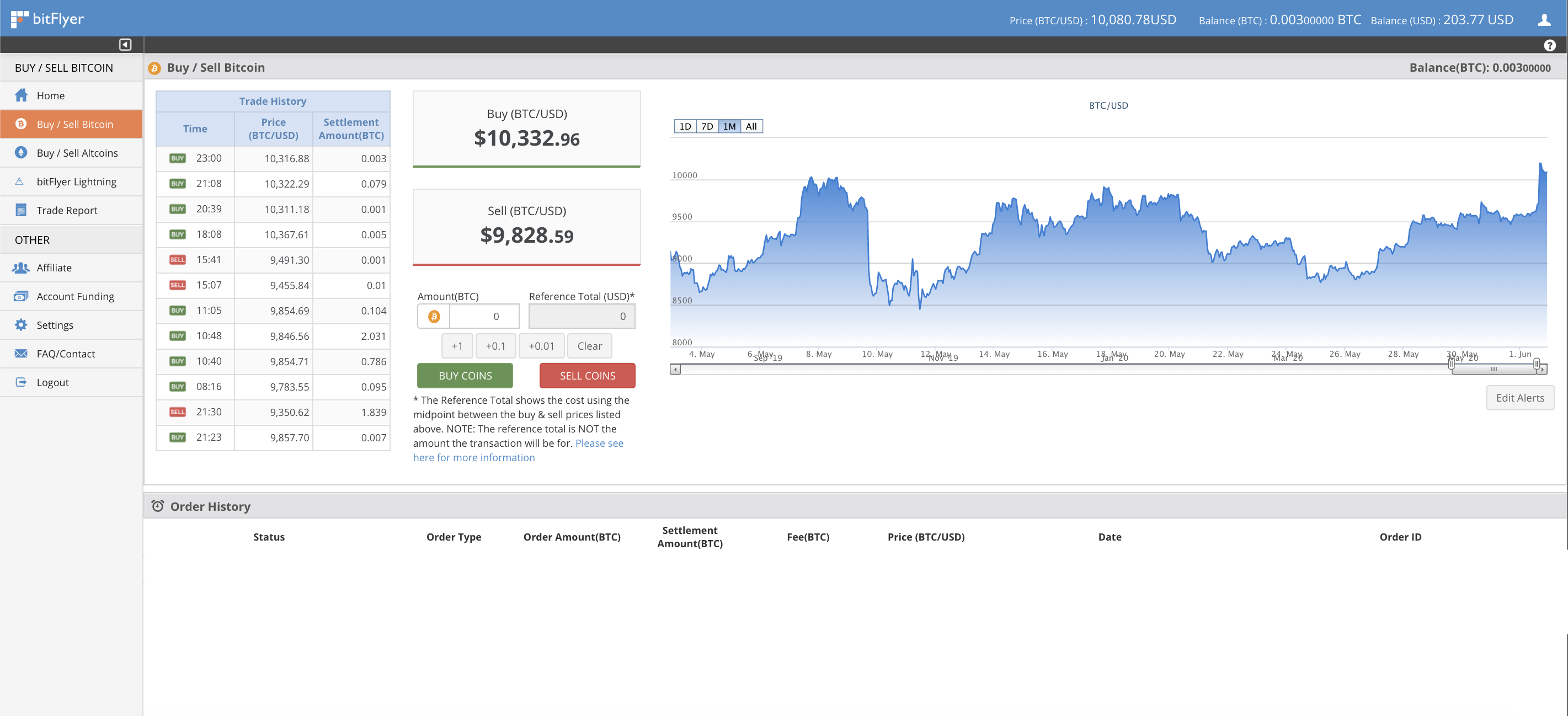Click the Home house icon
This screenshot has height=716, width=1568.
pos(22,95)
